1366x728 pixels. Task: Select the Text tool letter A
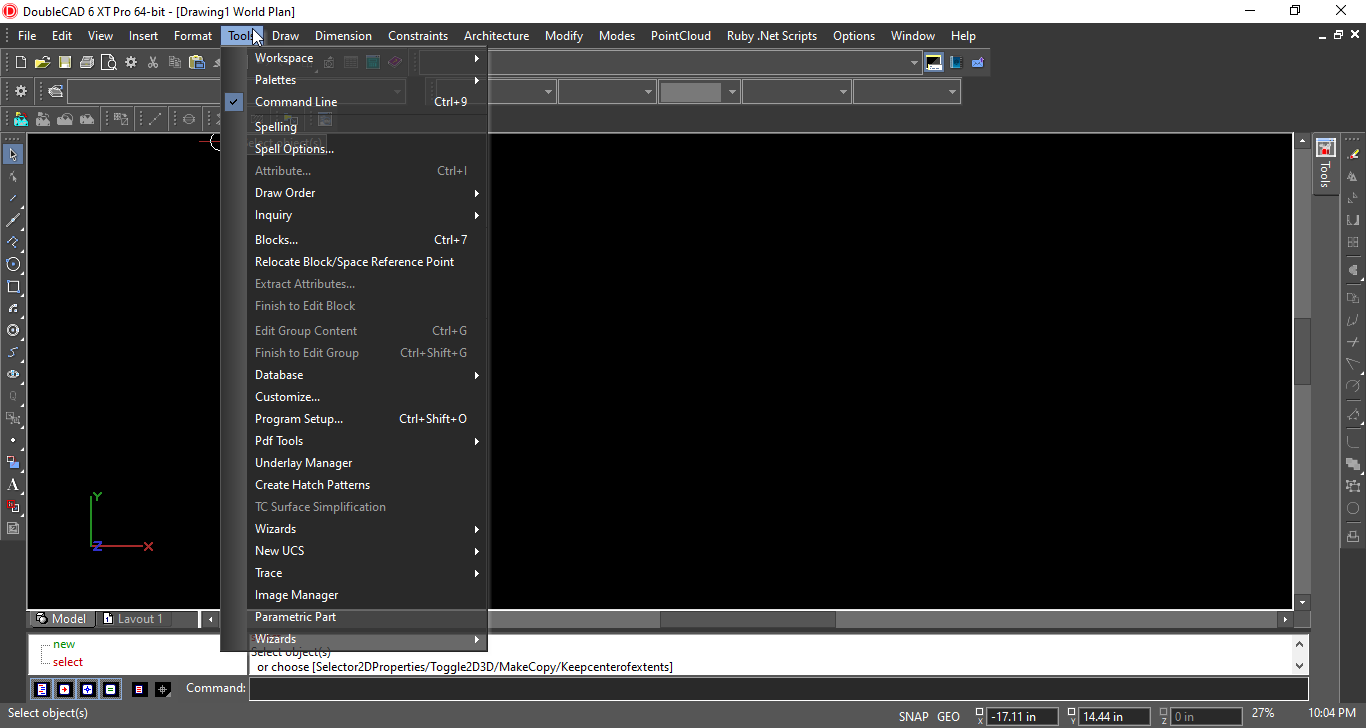pyautogui.click(x=13, y=484)
